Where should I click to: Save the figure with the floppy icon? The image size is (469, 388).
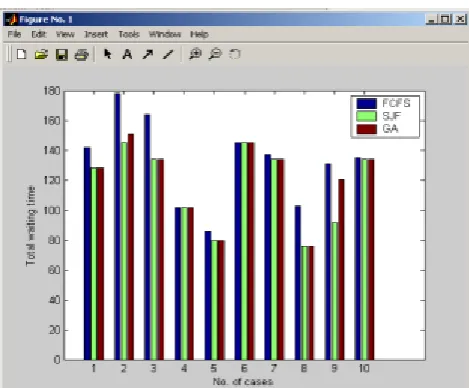(x=62, y=54)
